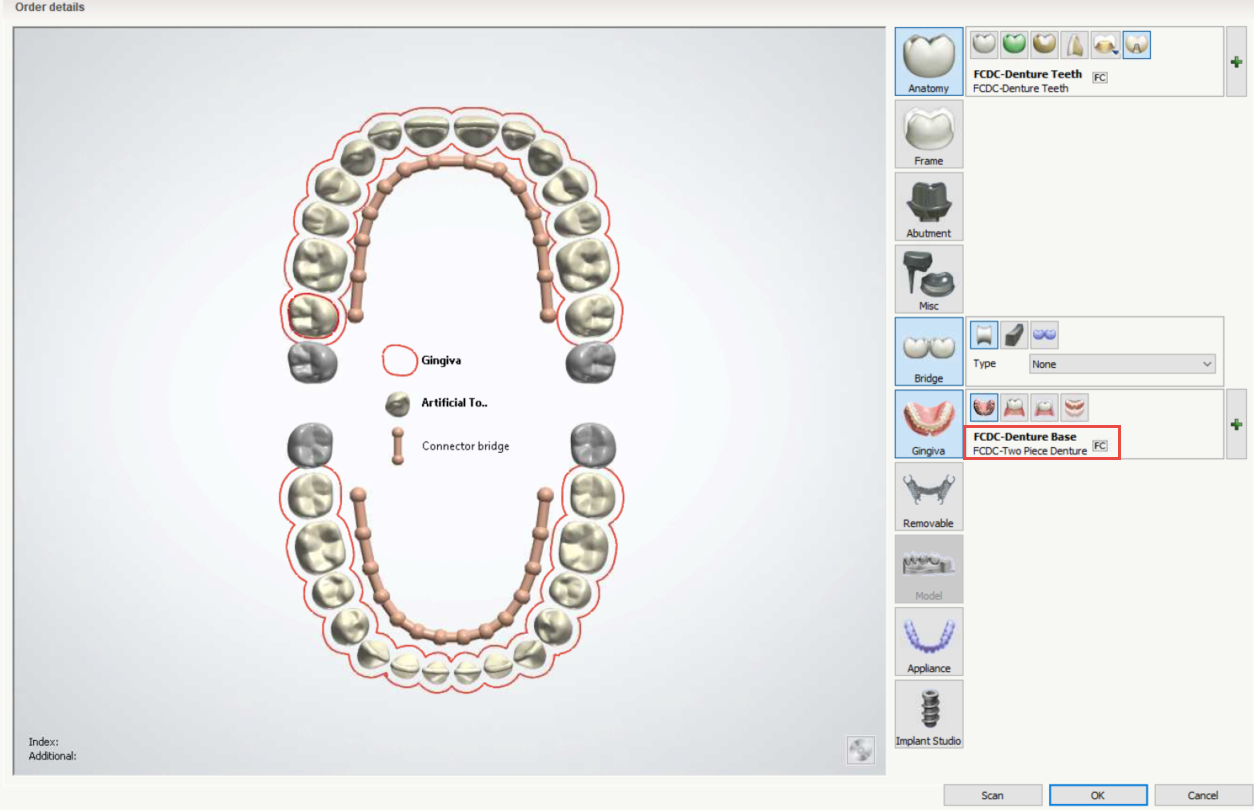Select the Misc category icon

928,278
